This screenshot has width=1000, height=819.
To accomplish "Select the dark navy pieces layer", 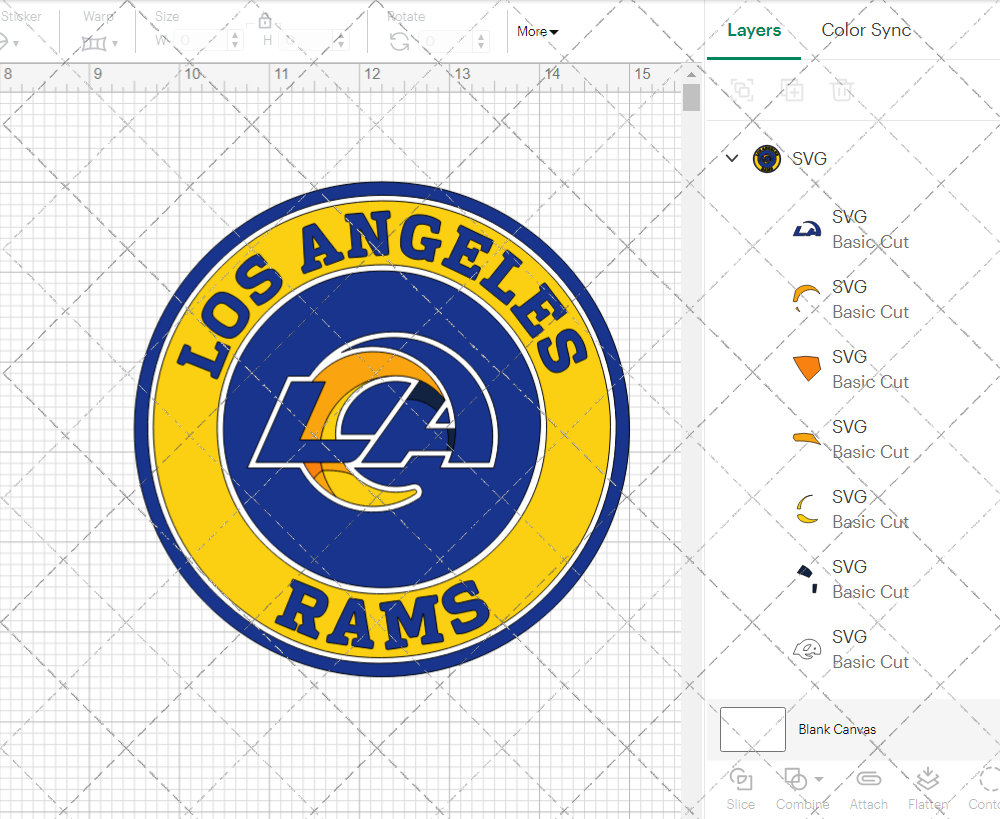I will [x=853, y=579].
